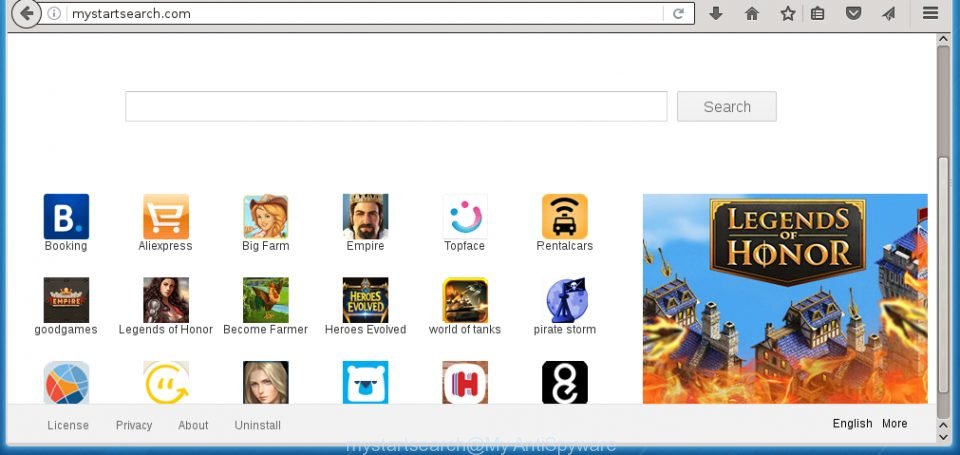
Task: Reload the page with the refresh icon
Action: tap(678, 13)
